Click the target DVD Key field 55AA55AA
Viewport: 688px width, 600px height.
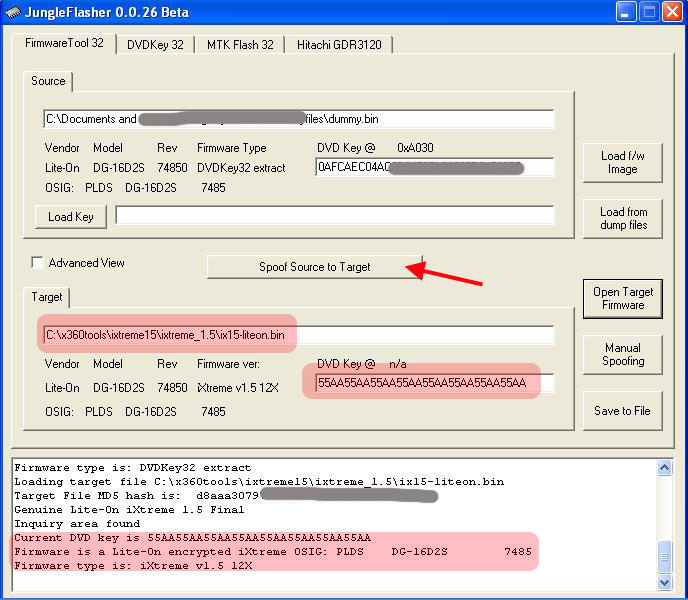point(435,383)
